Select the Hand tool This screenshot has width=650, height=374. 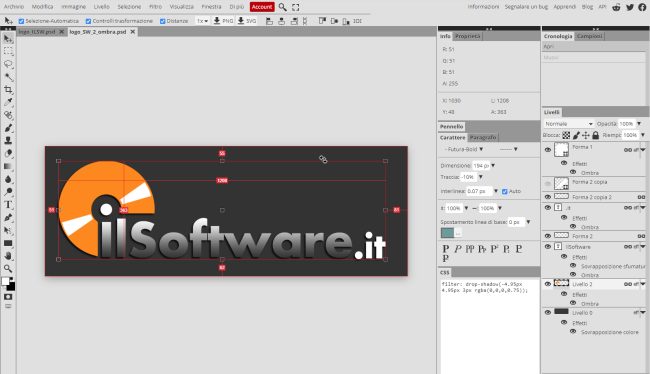click(x=8, y=256)
